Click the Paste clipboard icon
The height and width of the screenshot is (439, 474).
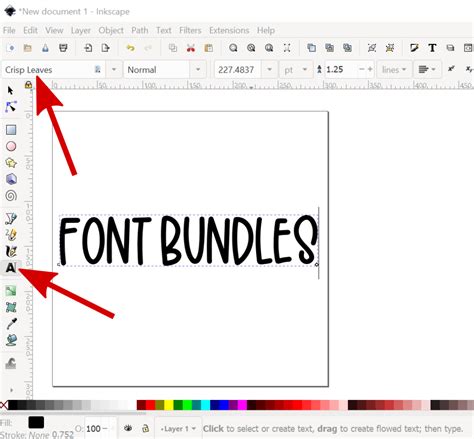click(209, 48)
